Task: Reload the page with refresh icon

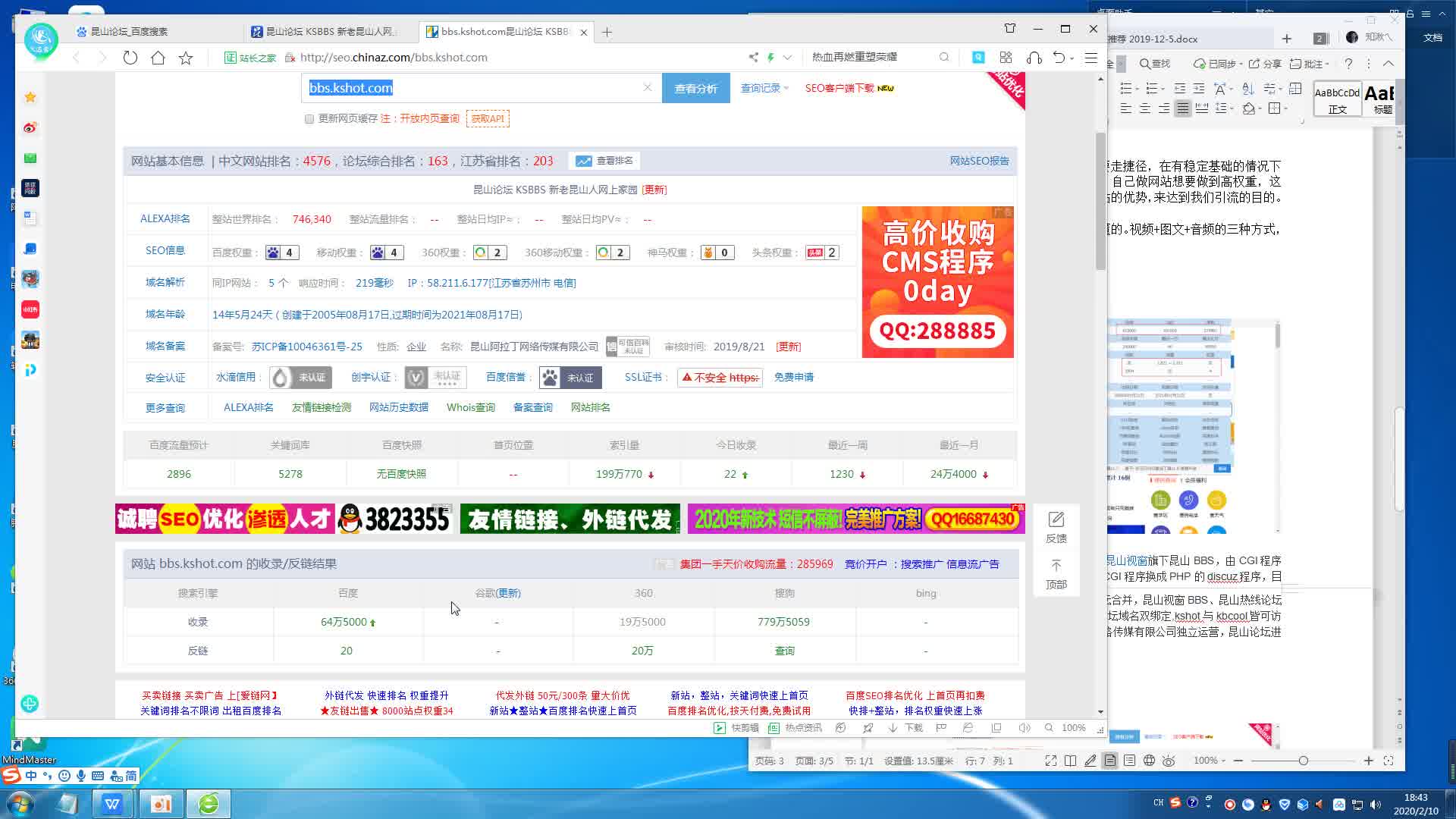Action: click(x=130, y=58)
